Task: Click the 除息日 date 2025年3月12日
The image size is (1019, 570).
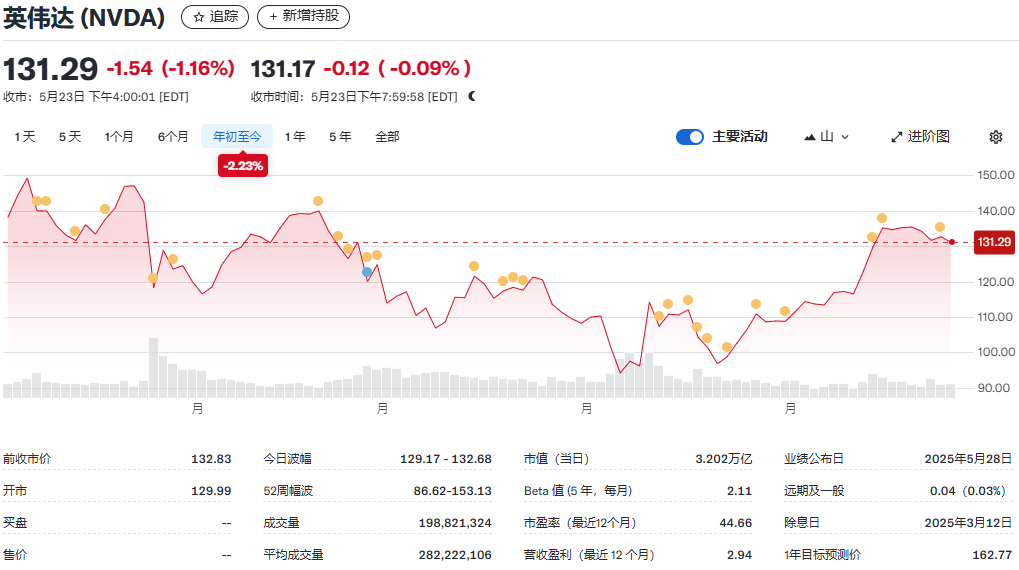Action: click(968, 523)
